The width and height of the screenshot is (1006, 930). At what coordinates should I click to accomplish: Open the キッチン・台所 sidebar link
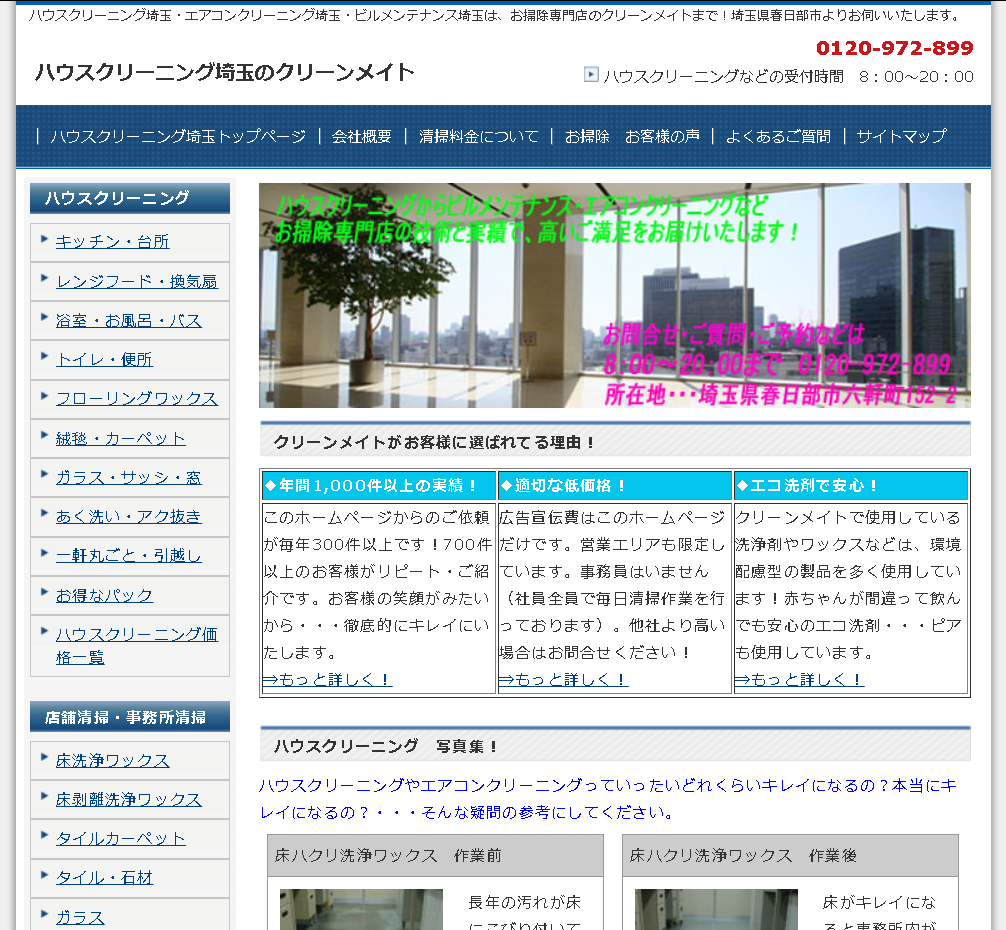112,241
